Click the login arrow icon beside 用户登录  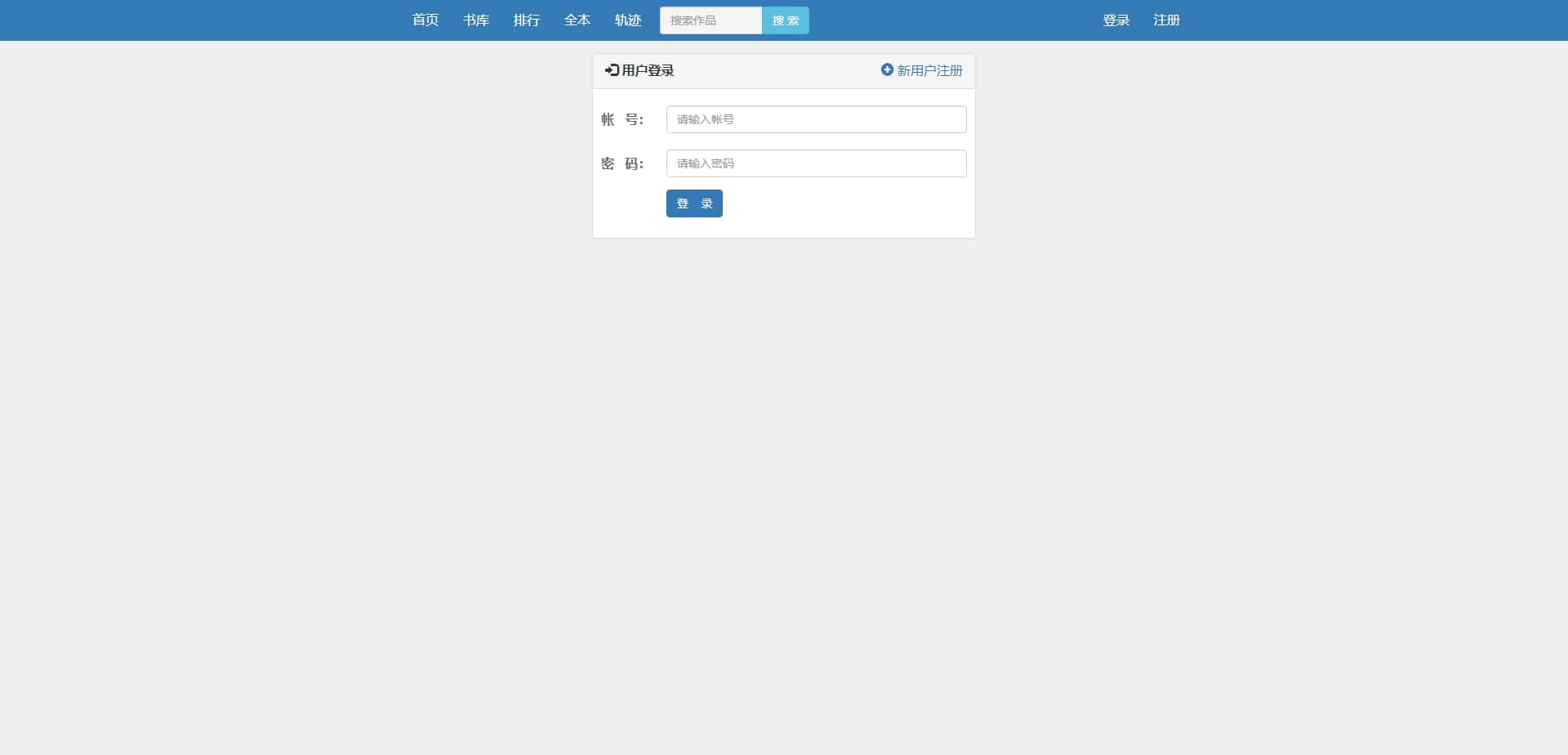click(612, 70)
